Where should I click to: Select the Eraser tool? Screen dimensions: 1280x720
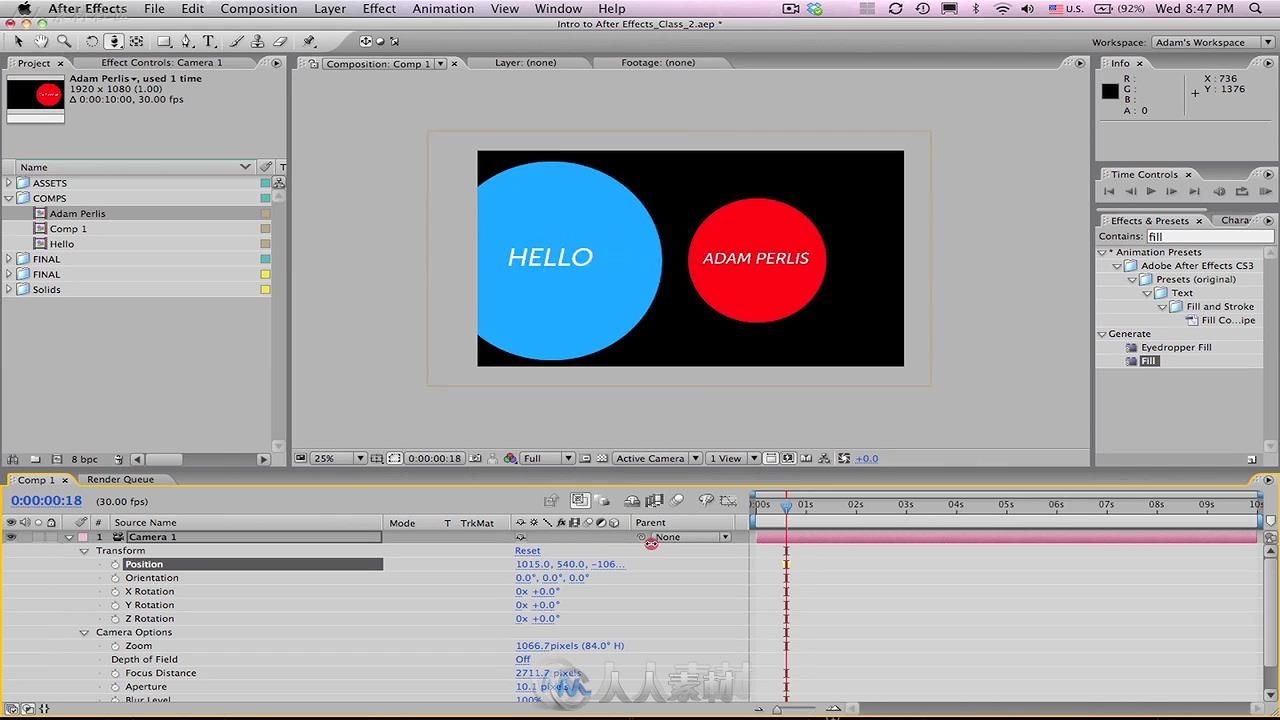pos(280,41)
